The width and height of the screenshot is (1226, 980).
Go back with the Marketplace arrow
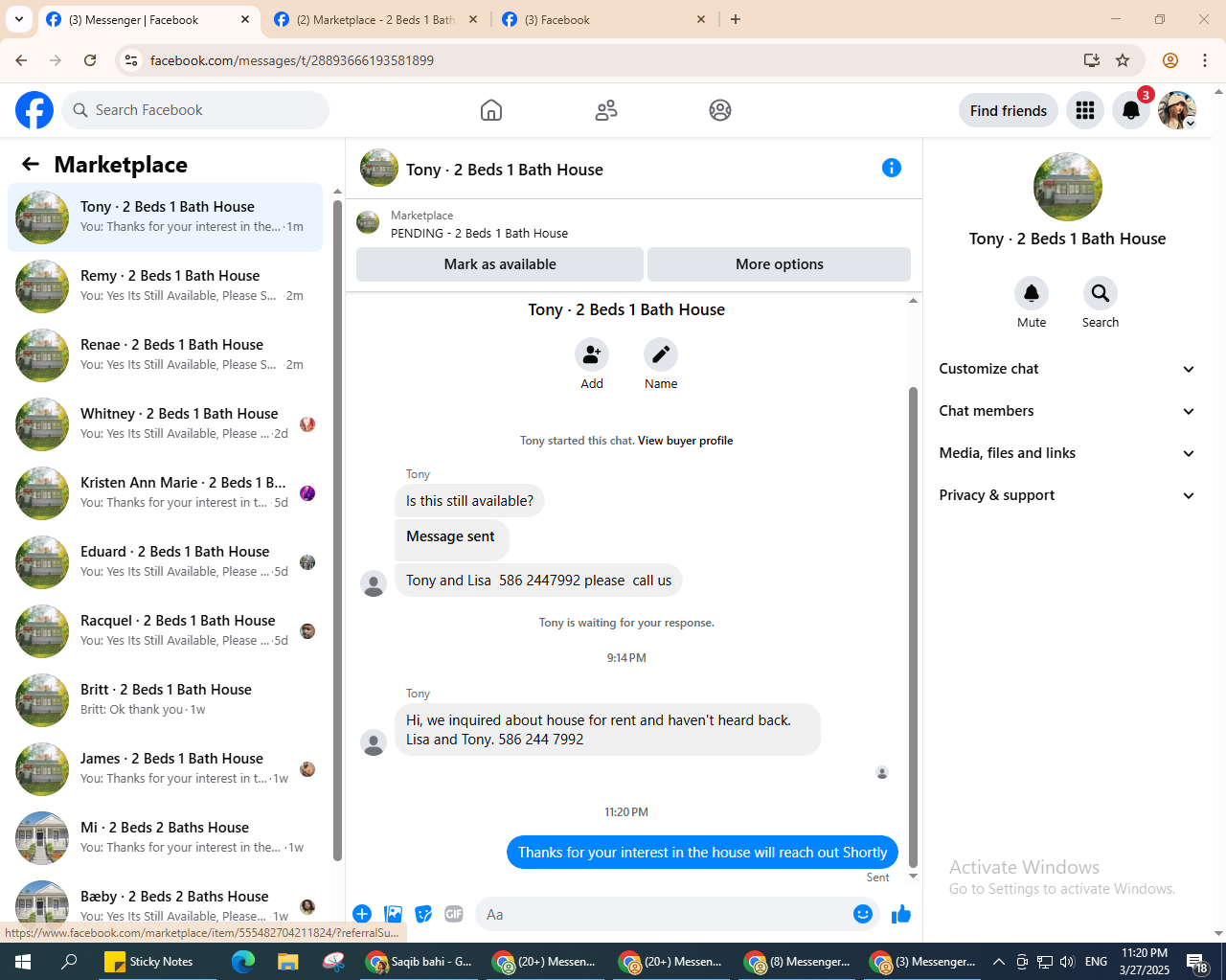point(31,164)
